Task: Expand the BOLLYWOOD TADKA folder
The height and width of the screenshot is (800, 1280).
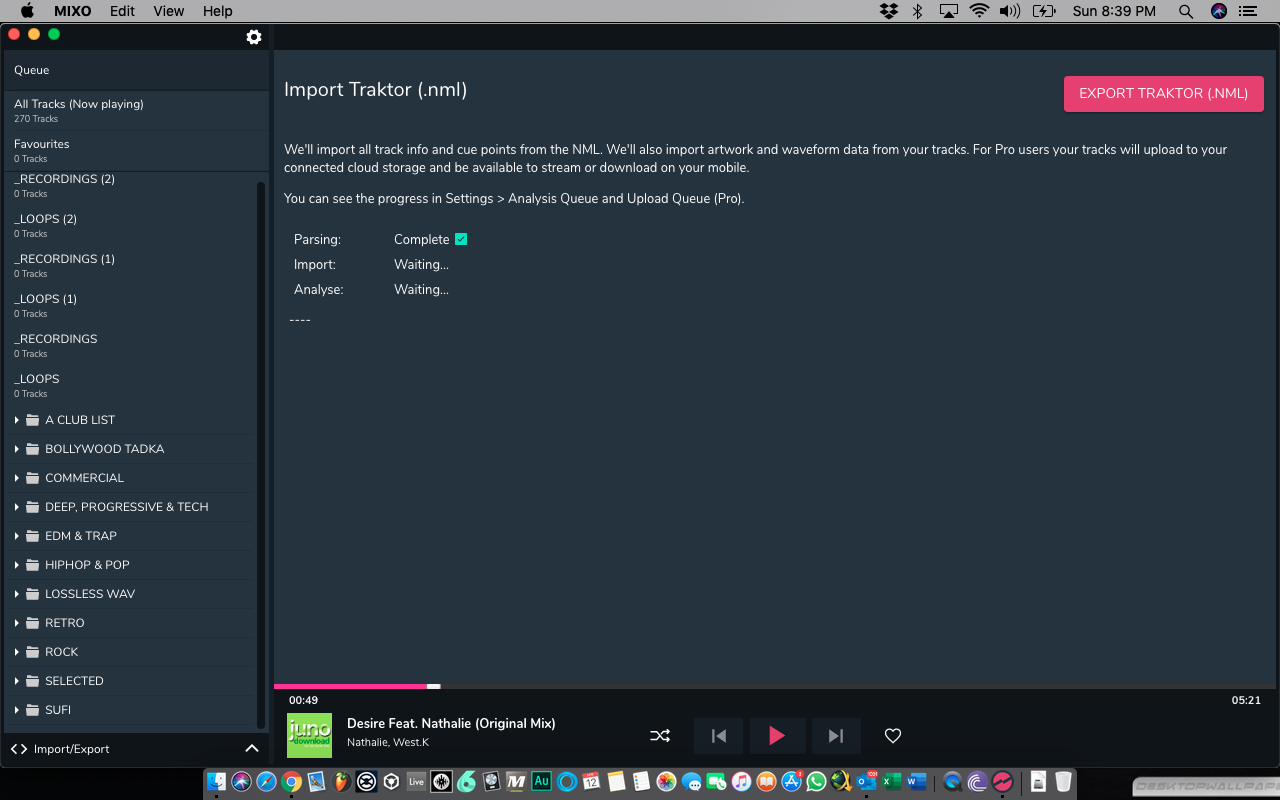Action: click(x=17, y=449)
